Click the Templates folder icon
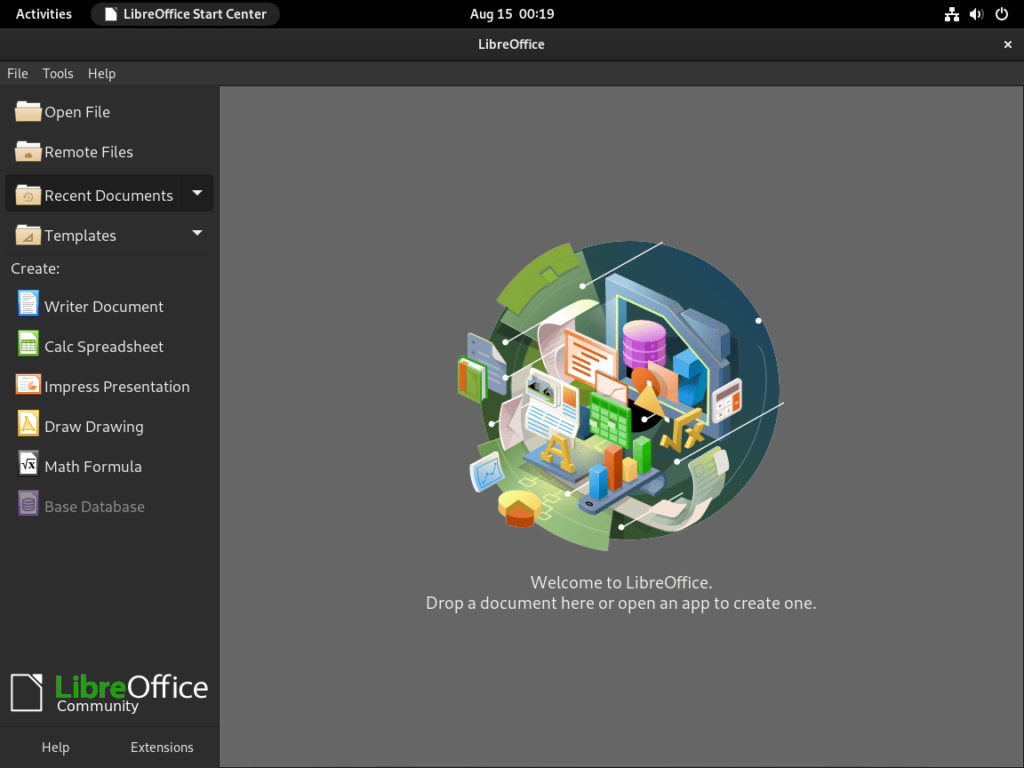Viewport: 1024px width, 768px height. (x=28, y=234)
